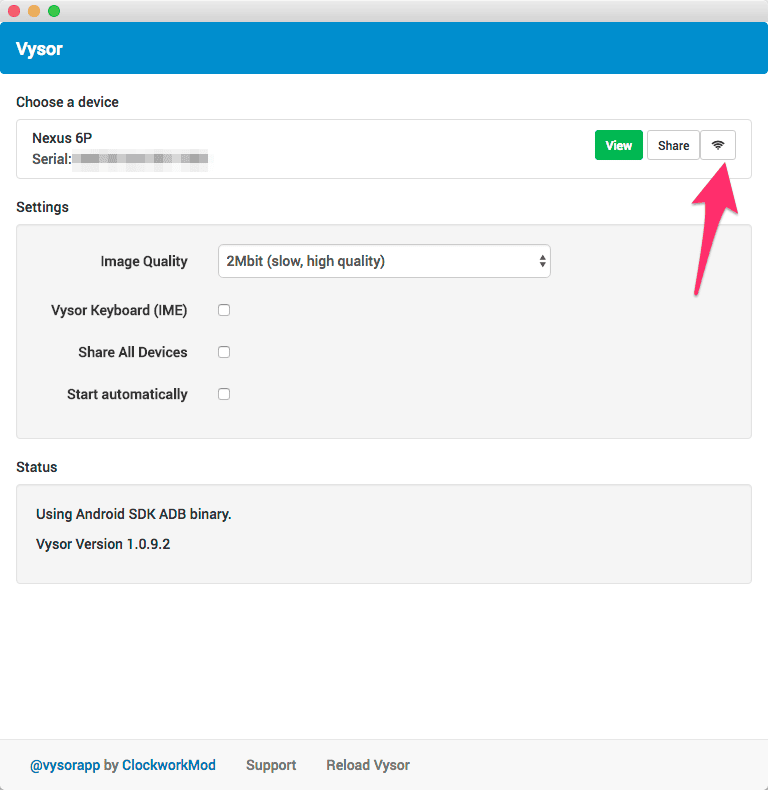This screenshot has width=768, height=790.
Task: Click the Vysor Version 1.0.9.2 text
Action: tap(103, 544)
